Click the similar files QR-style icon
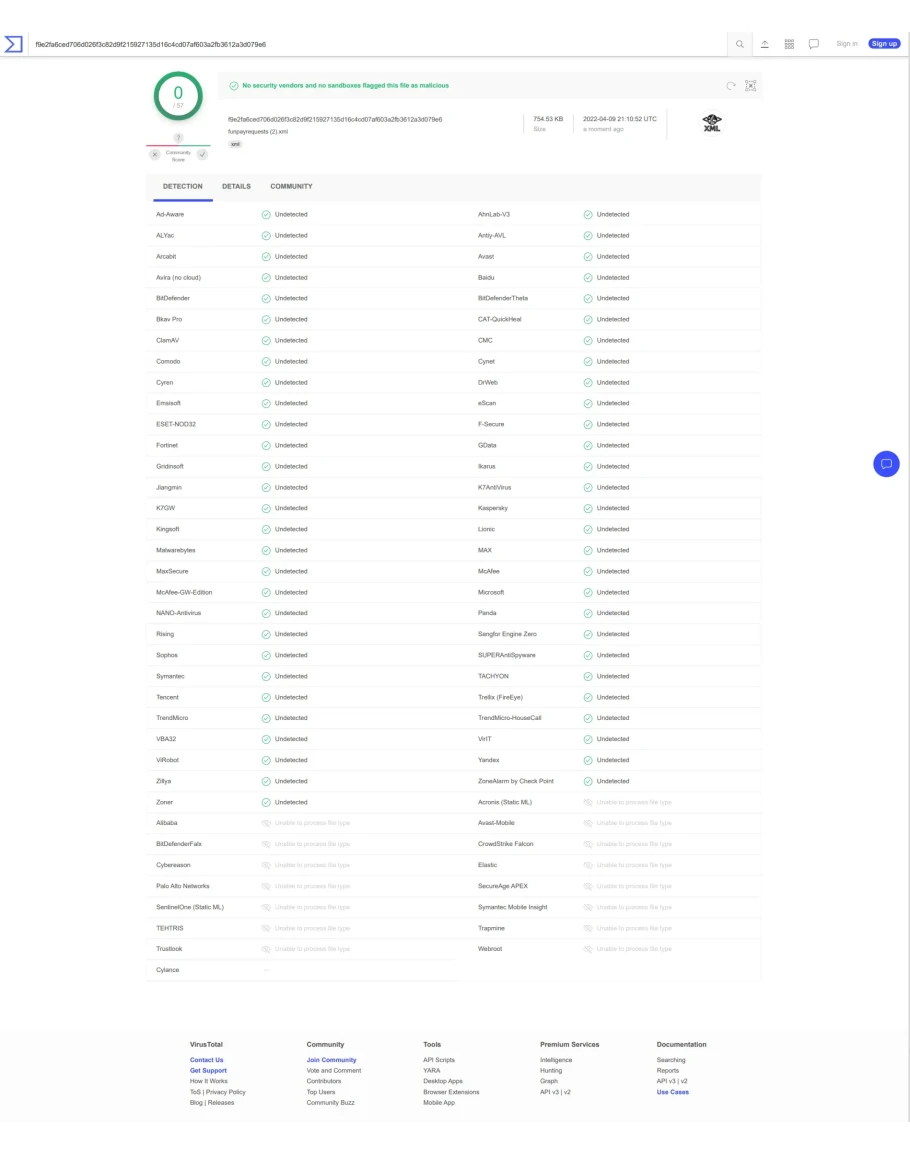910x1155 pixels. (x=751, y=86)
